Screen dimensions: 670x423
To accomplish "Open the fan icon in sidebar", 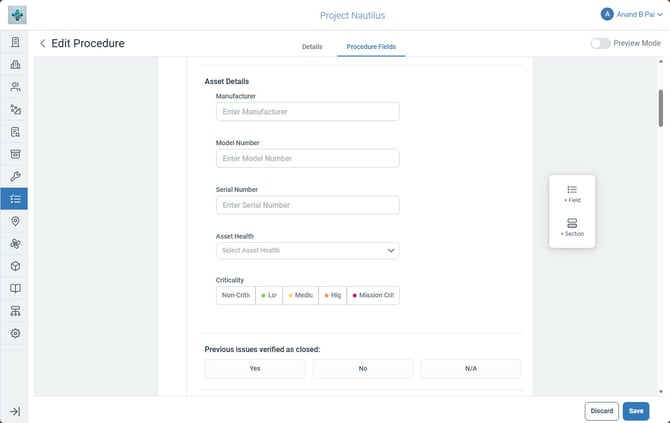I will [x=15, y=244].
